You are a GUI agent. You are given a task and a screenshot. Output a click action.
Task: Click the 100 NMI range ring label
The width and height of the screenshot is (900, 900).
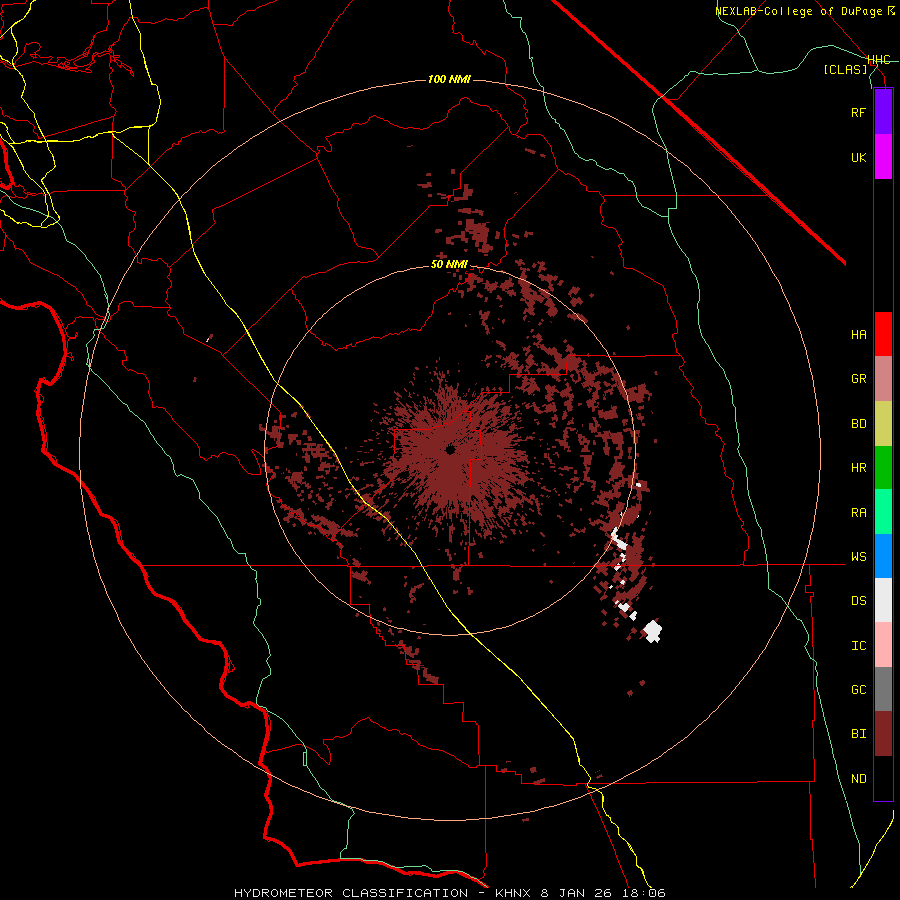pos(449,79)
